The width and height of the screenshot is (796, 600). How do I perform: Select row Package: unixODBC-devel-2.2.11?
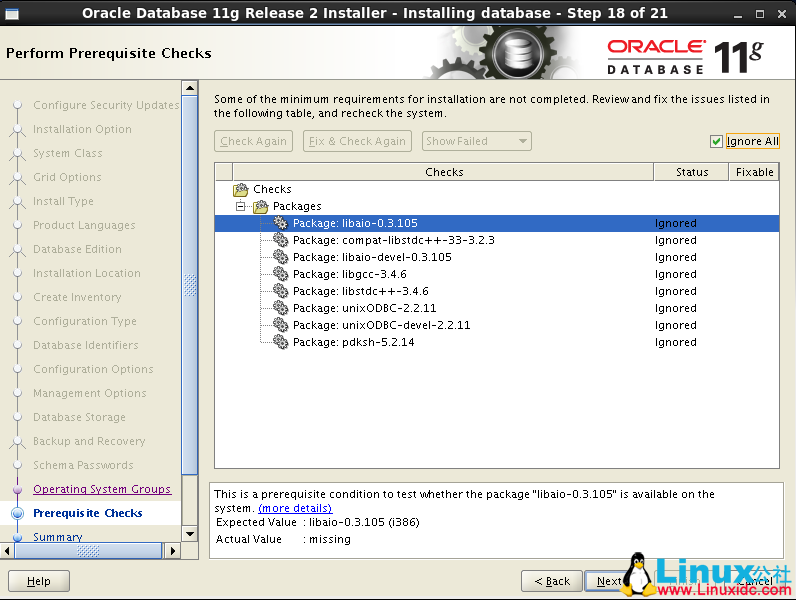point(496,325)
